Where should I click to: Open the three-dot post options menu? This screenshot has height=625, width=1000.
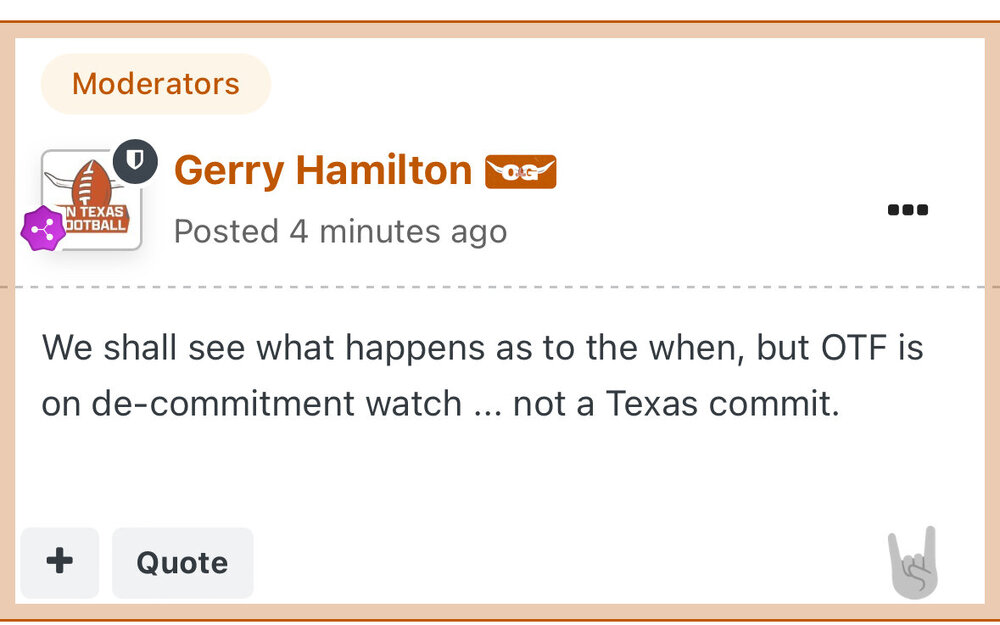point(907,210)
